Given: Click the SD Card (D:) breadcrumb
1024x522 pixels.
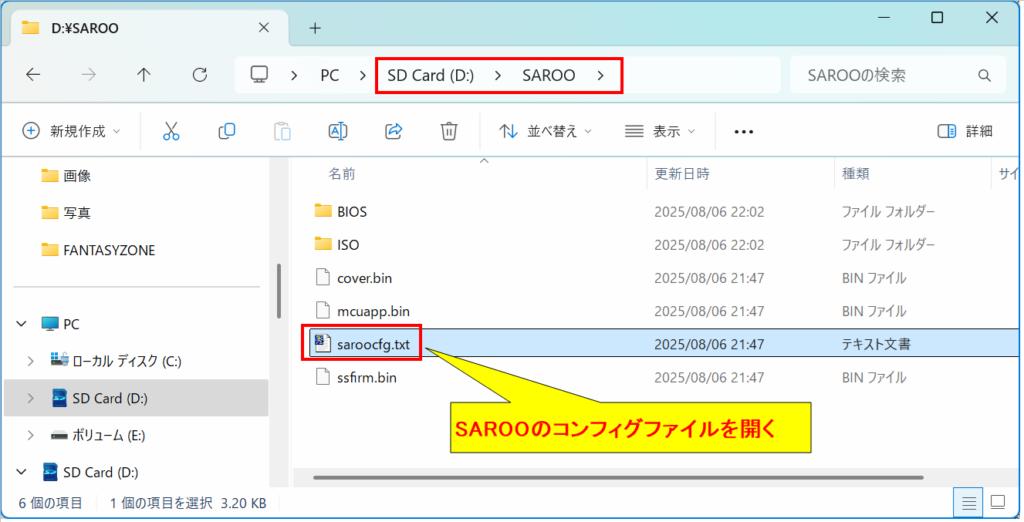Looking at the screenshot, I should coord(430,75).
